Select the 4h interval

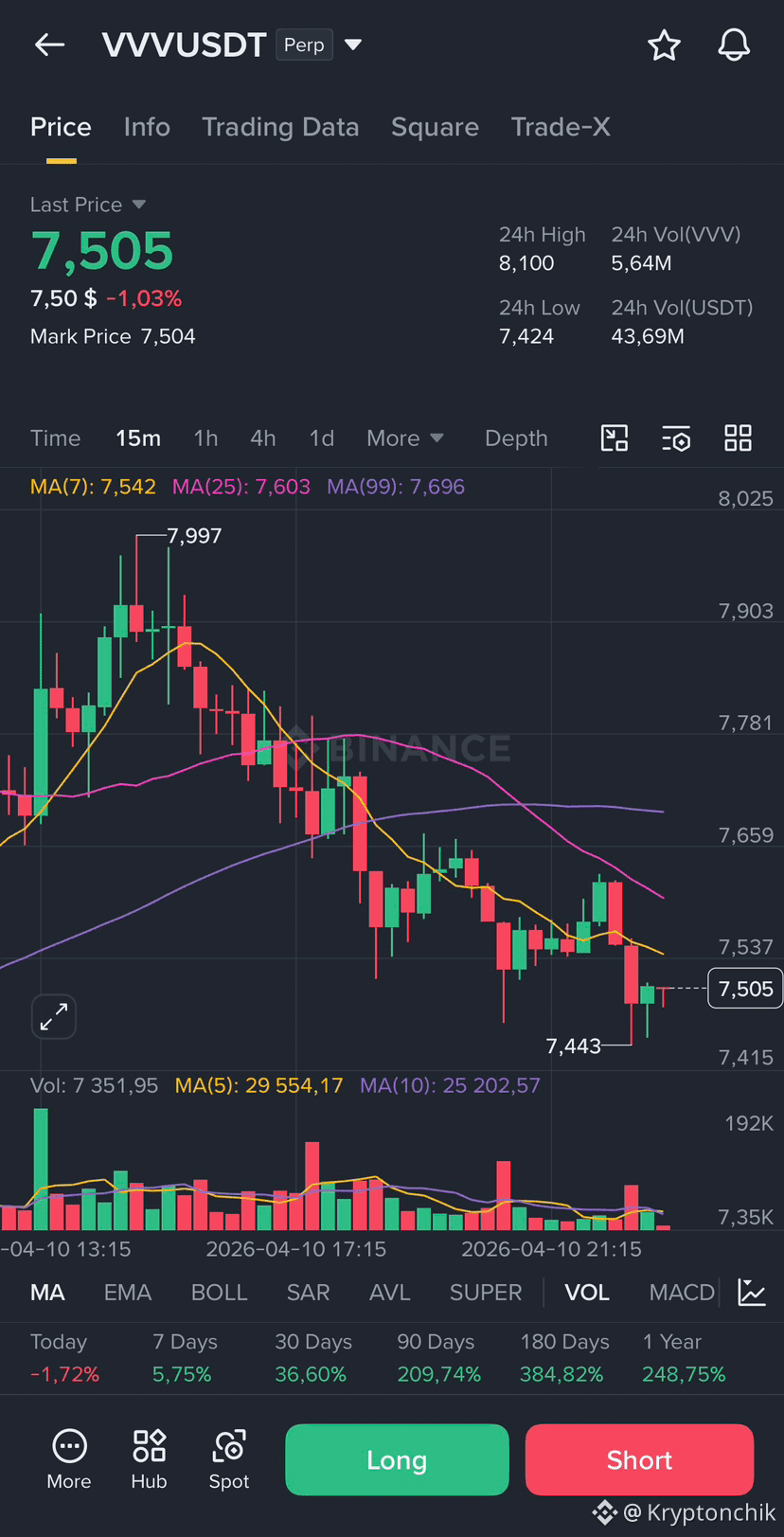[x=263, y=438]
